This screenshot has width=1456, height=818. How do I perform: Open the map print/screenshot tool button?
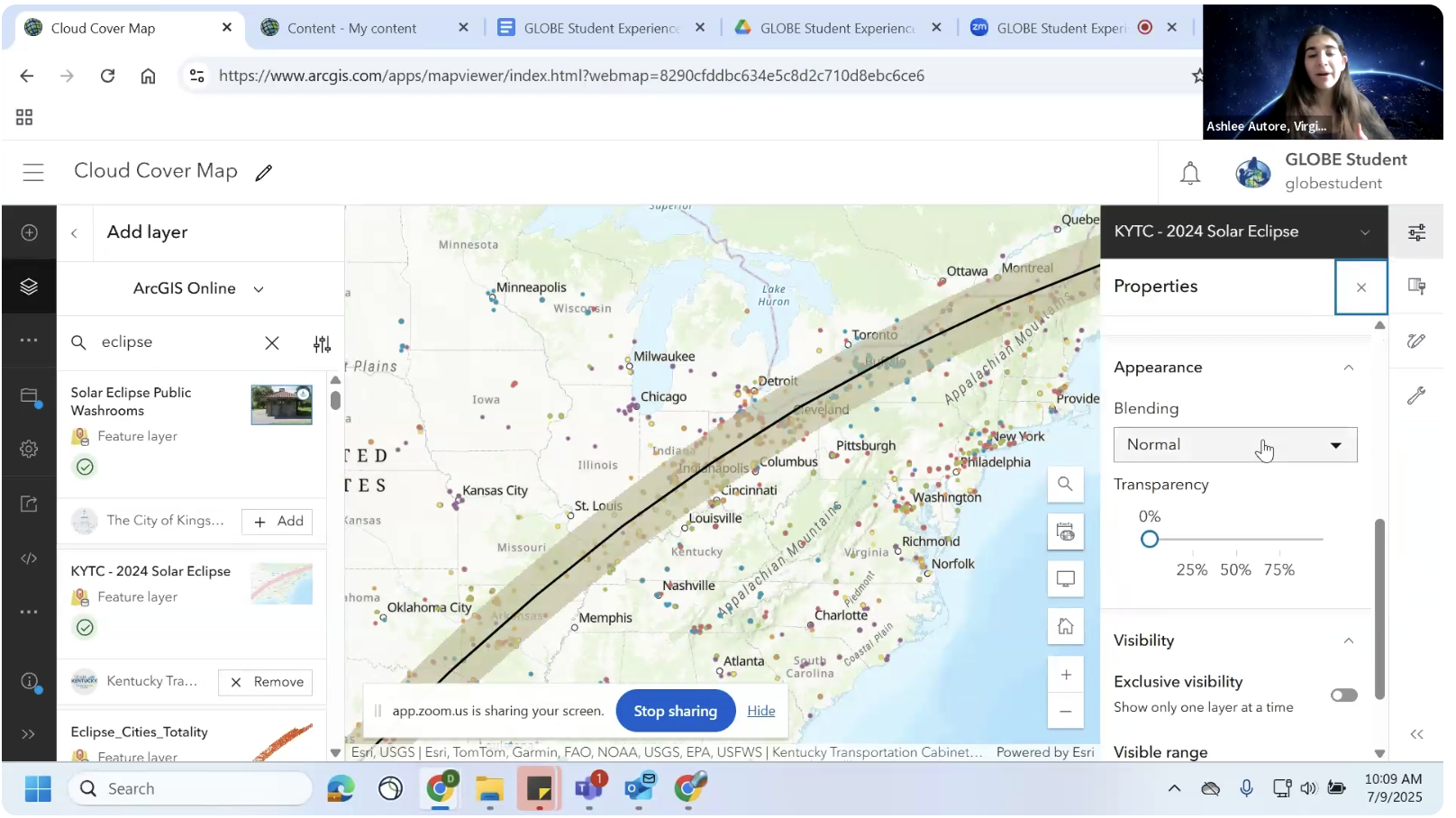(x=1065, y=532)
